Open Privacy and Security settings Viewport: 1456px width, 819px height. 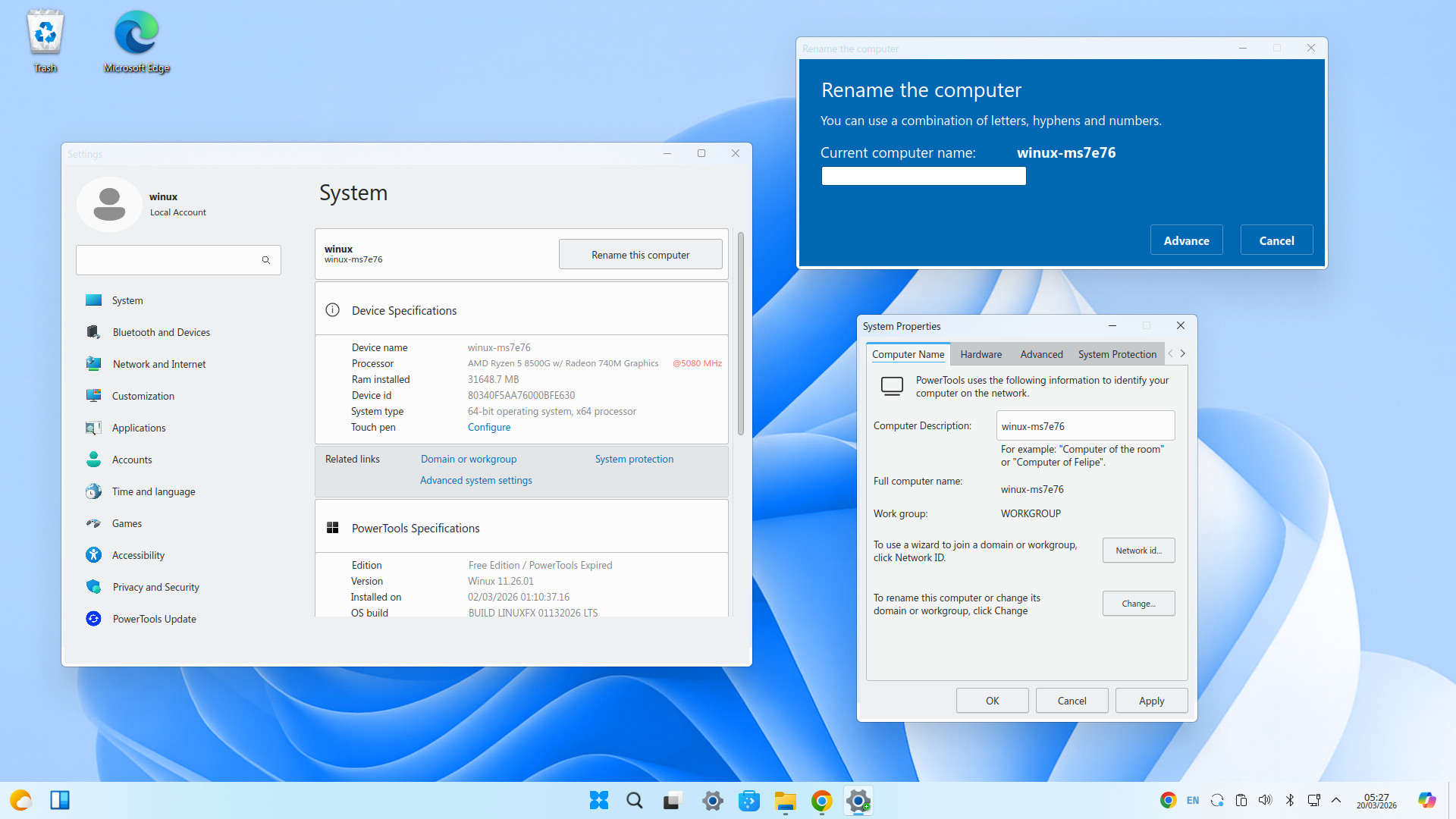point(155,587)
